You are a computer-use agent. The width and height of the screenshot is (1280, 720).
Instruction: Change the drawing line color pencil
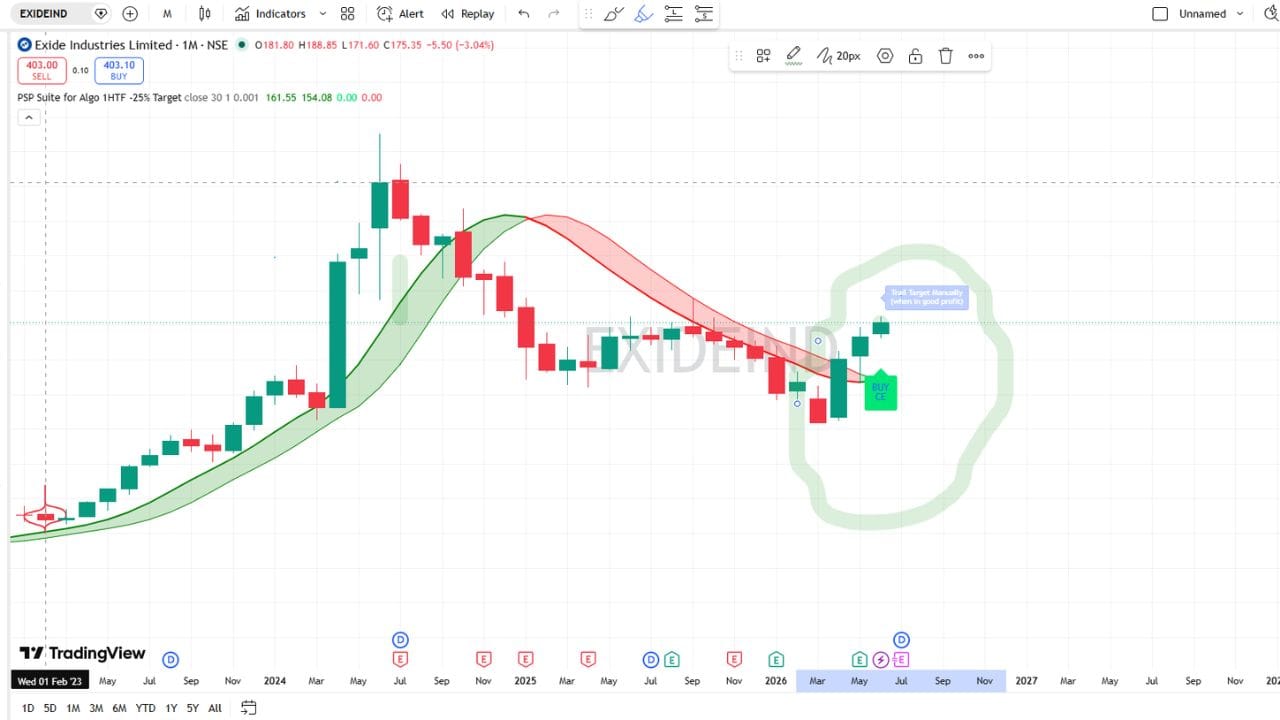[794, 56]
